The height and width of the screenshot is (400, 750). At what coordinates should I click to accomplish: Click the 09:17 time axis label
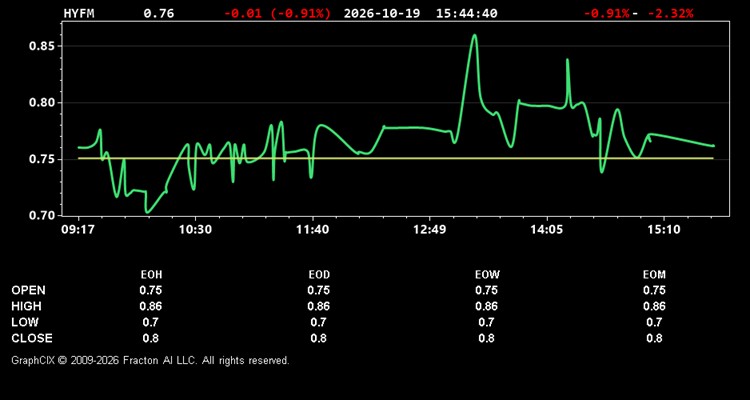coord(77,230)
